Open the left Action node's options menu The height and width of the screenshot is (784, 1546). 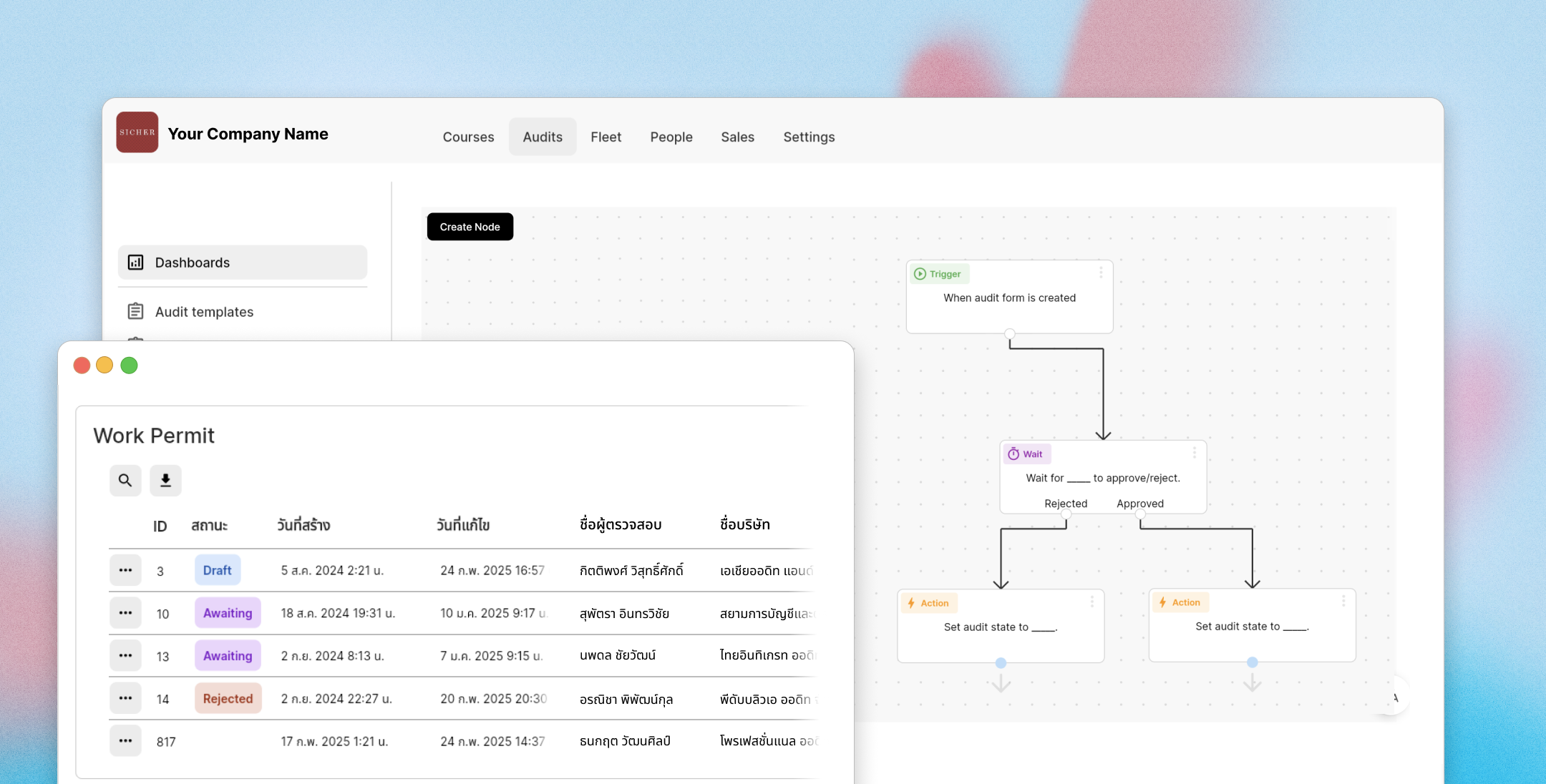[1092, 602]
